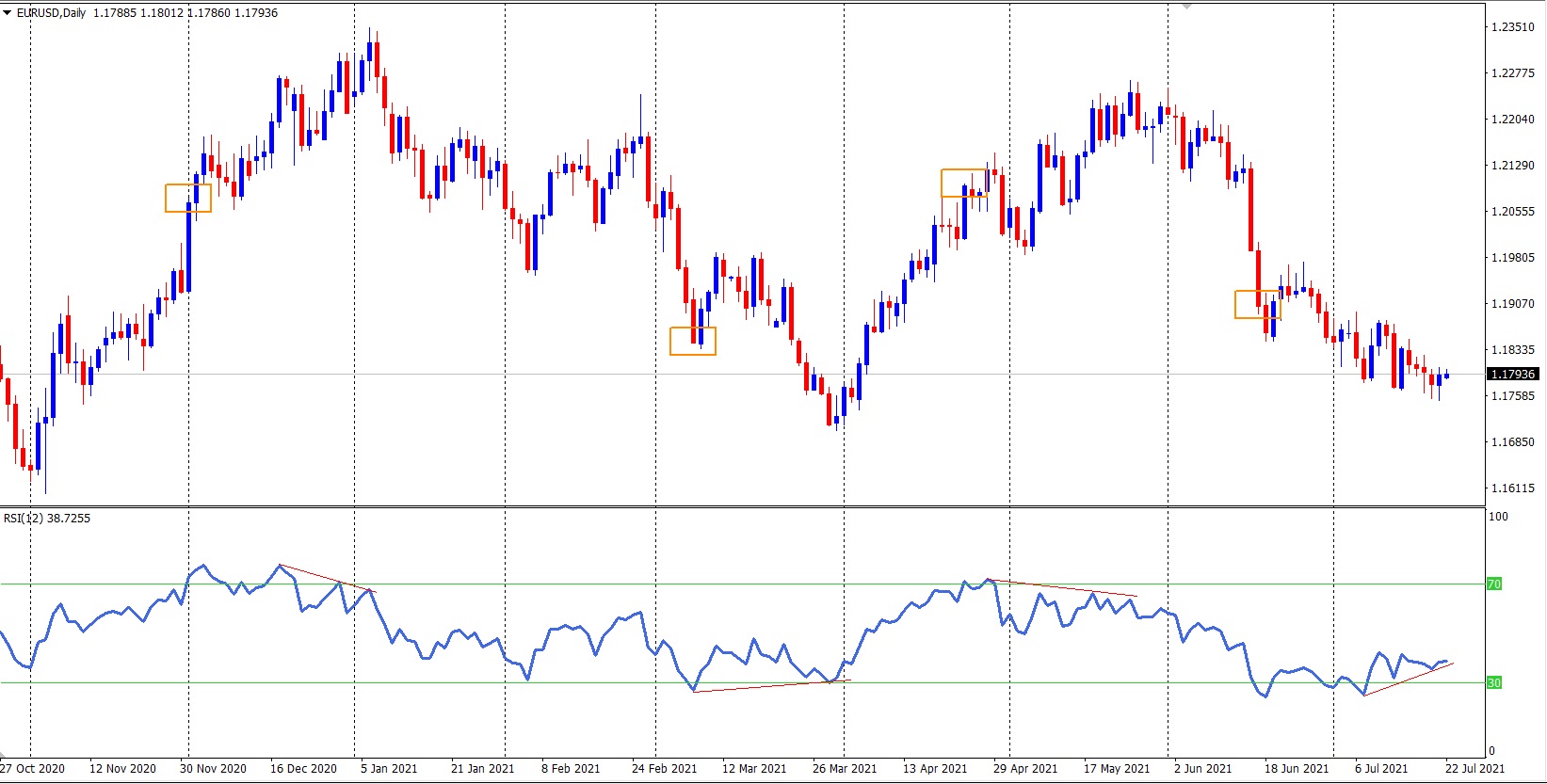The image size is (1547, 784).
Task: Click the chart shift marker triangle at top
Action: [x=1187, y=7]
